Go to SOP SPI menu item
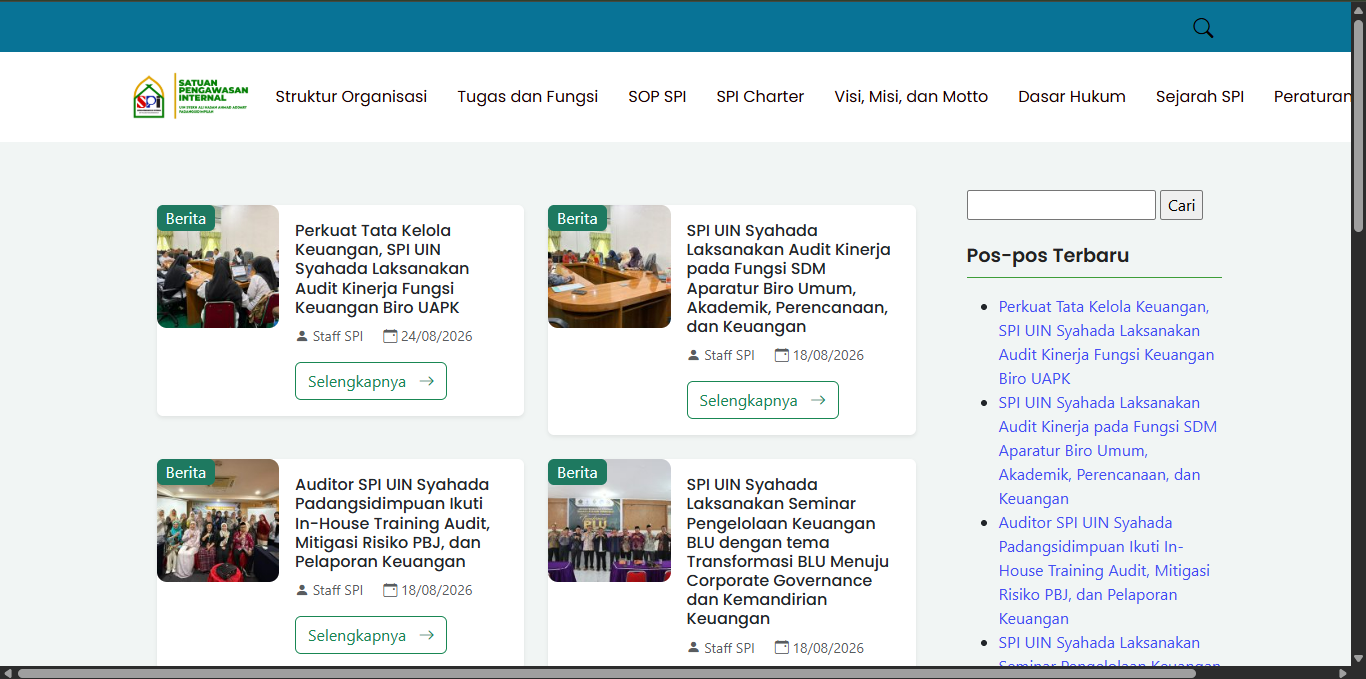Image resolution: width=1366 pixels, height=679 pixels. [657, 97]
